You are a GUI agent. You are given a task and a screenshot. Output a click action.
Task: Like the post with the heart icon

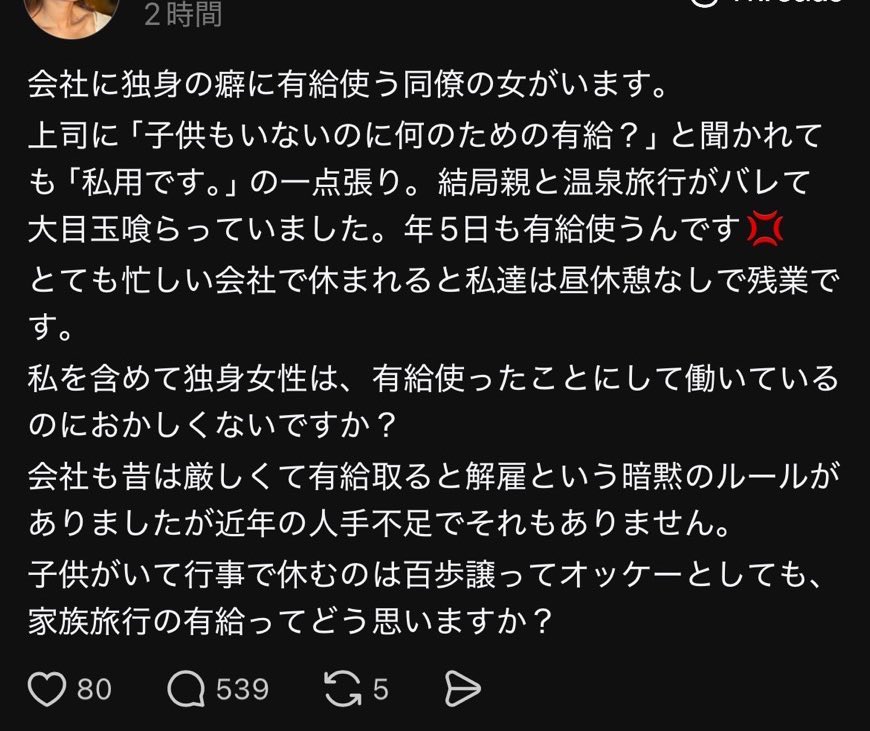[x=47, y=690]
